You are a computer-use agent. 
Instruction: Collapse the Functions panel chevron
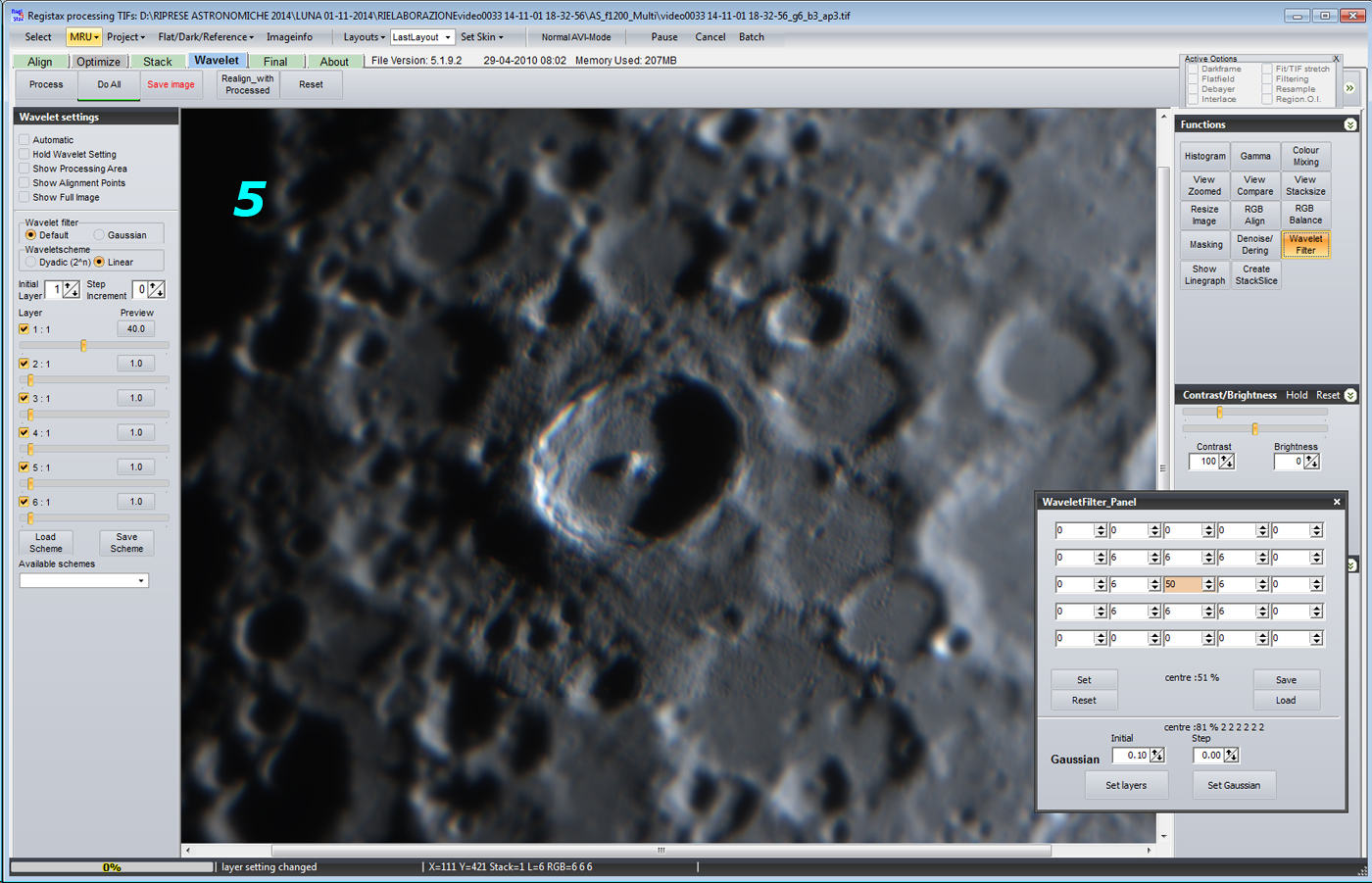pyautogui.click(x=1350, y=124)
